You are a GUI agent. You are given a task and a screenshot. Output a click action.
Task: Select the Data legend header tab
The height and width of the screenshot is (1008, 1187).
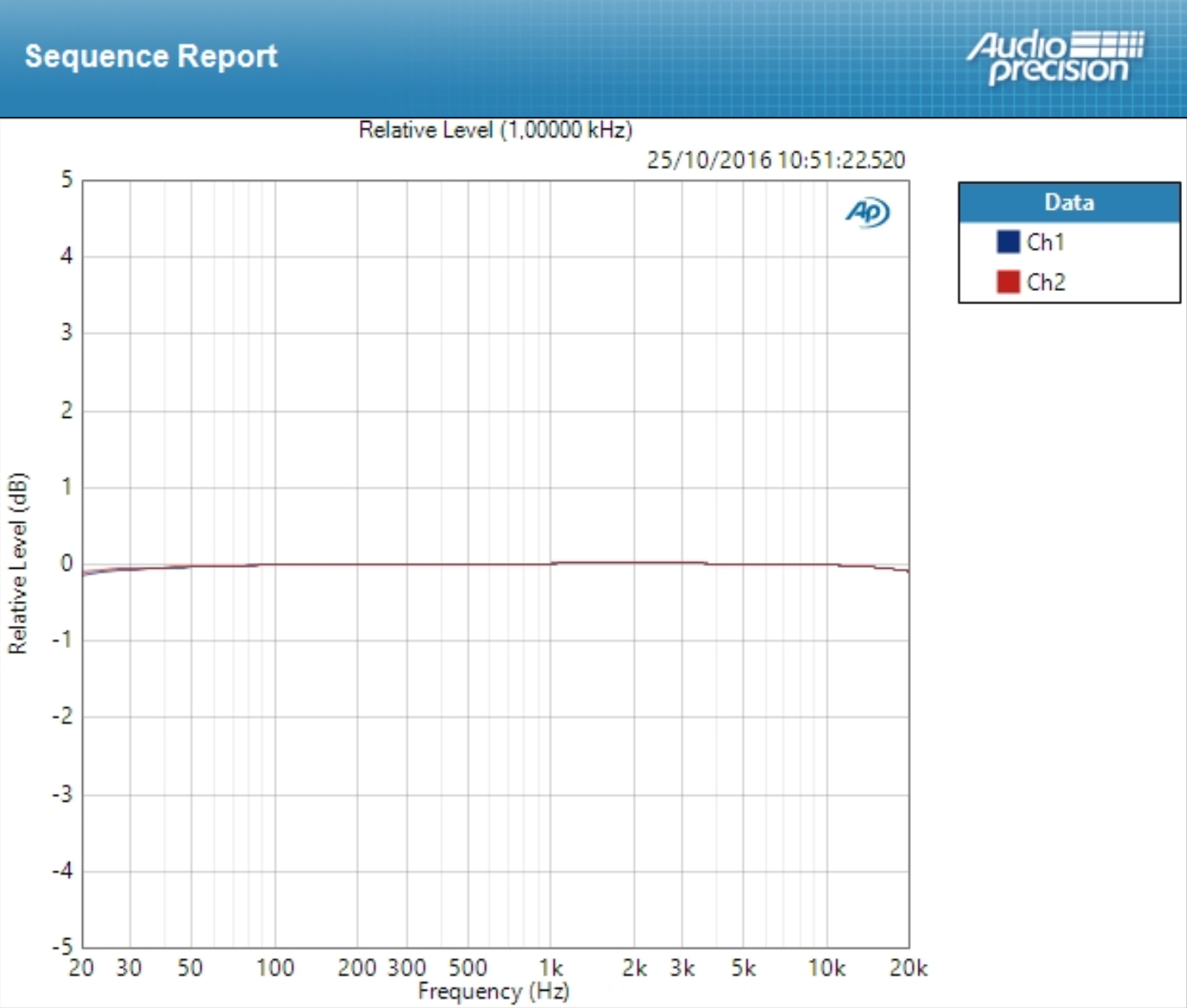[1068, 201]
